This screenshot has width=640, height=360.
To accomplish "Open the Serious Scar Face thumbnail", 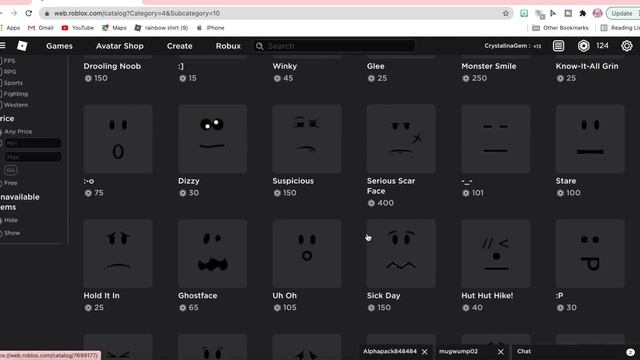I will (401, 139).
